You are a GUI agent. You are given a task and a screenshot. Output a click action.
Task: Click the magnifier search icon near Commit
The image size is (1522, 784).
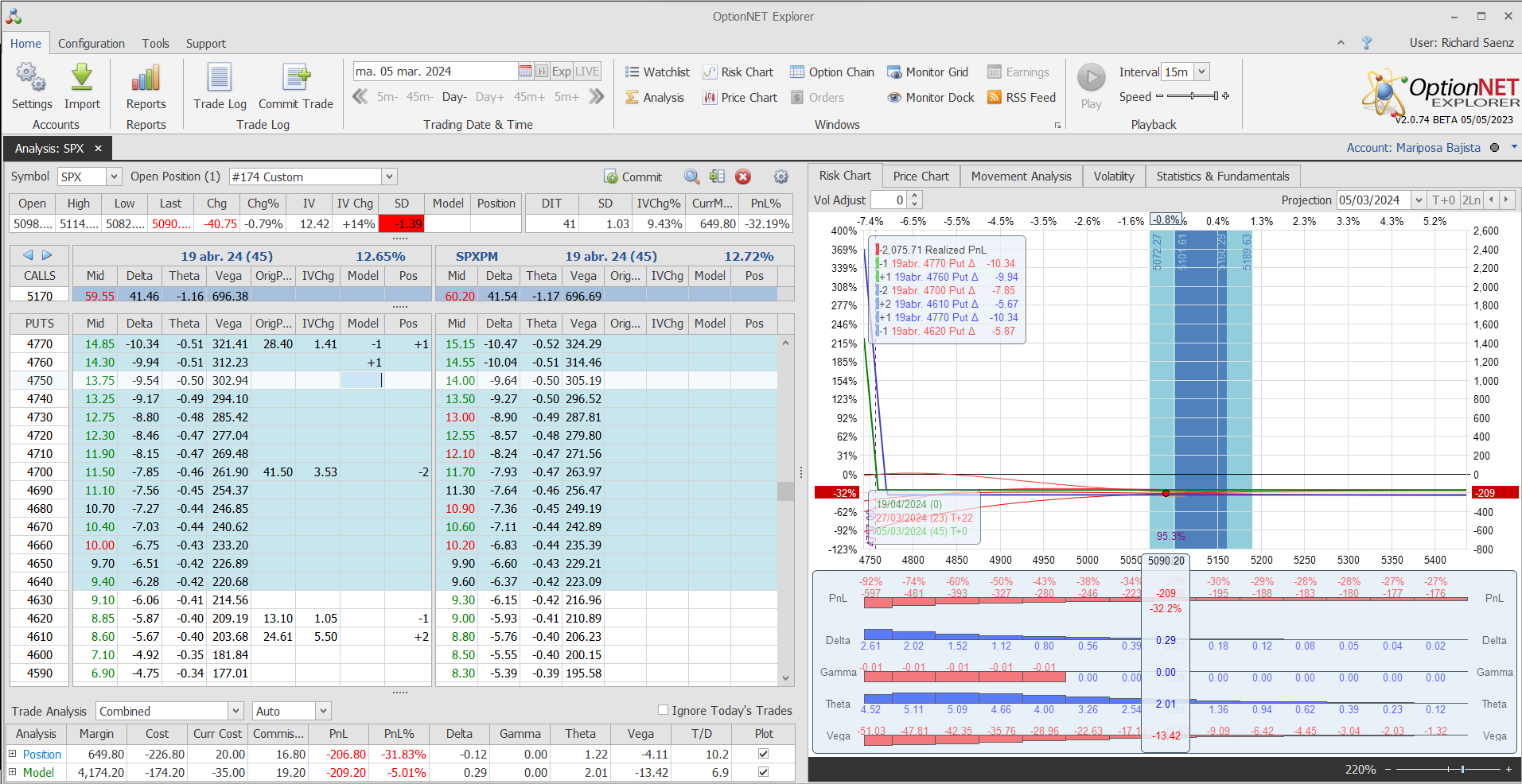[x=692, y=177]
